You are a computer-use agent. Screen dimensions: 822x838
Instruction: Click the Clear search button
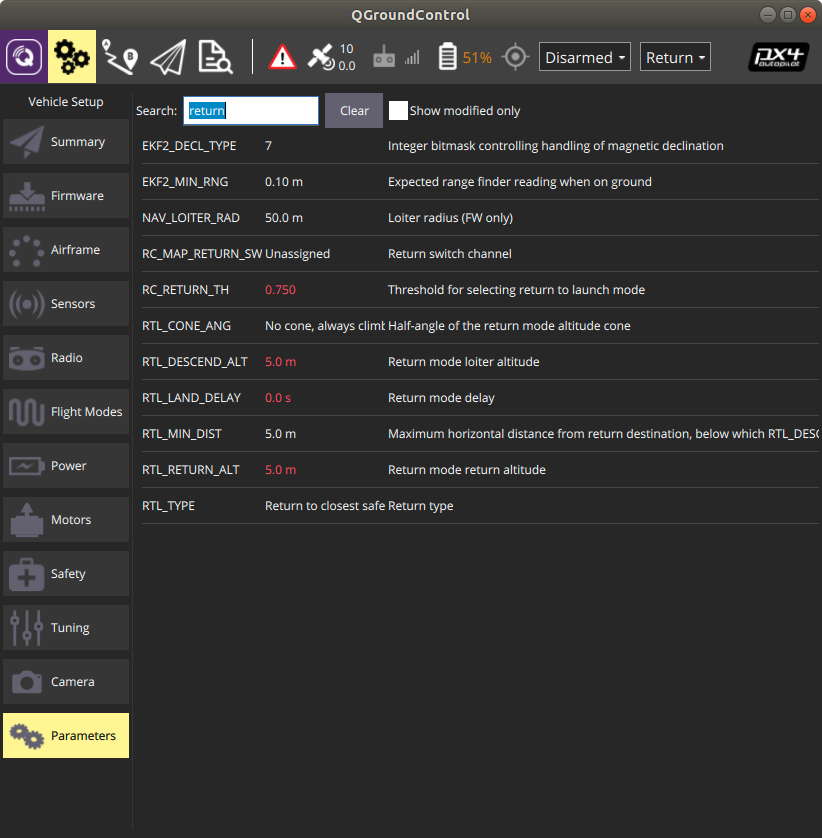point(354,111)
